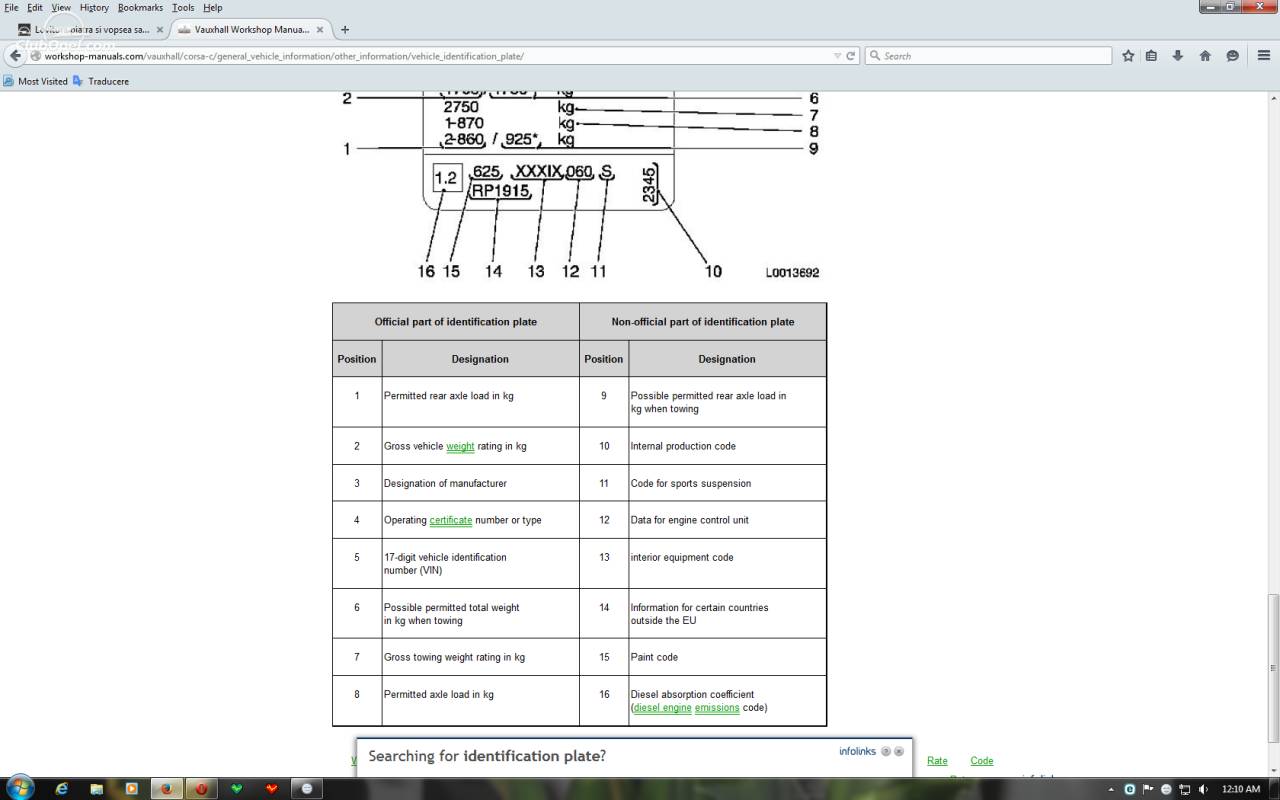The width and height of the screenshot is (1280, 800).
Task: Open the chat bubble toolbar icon
Action: coord(1232,56)
